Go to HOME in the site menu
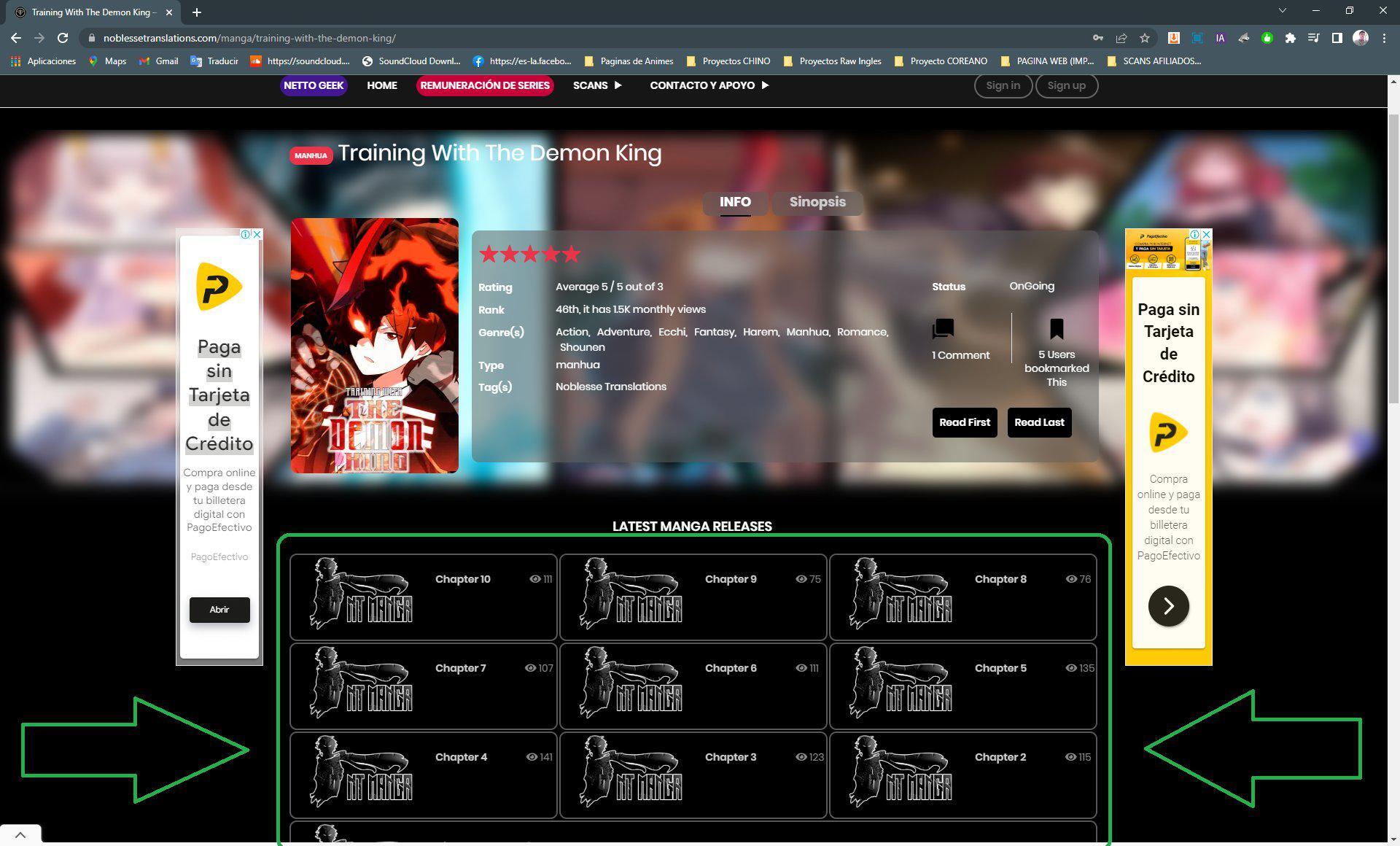1400x846 pixels. point(382,85)
